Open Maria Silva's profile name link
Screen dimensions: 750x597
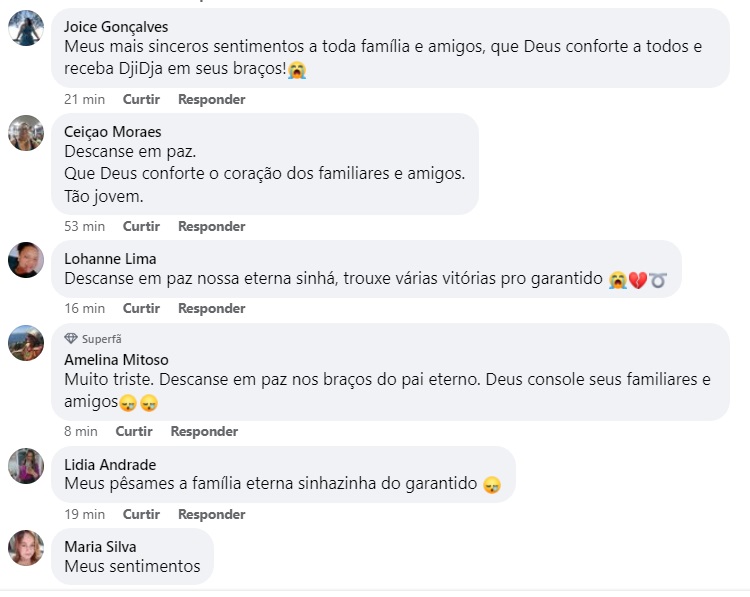[100, 547]
